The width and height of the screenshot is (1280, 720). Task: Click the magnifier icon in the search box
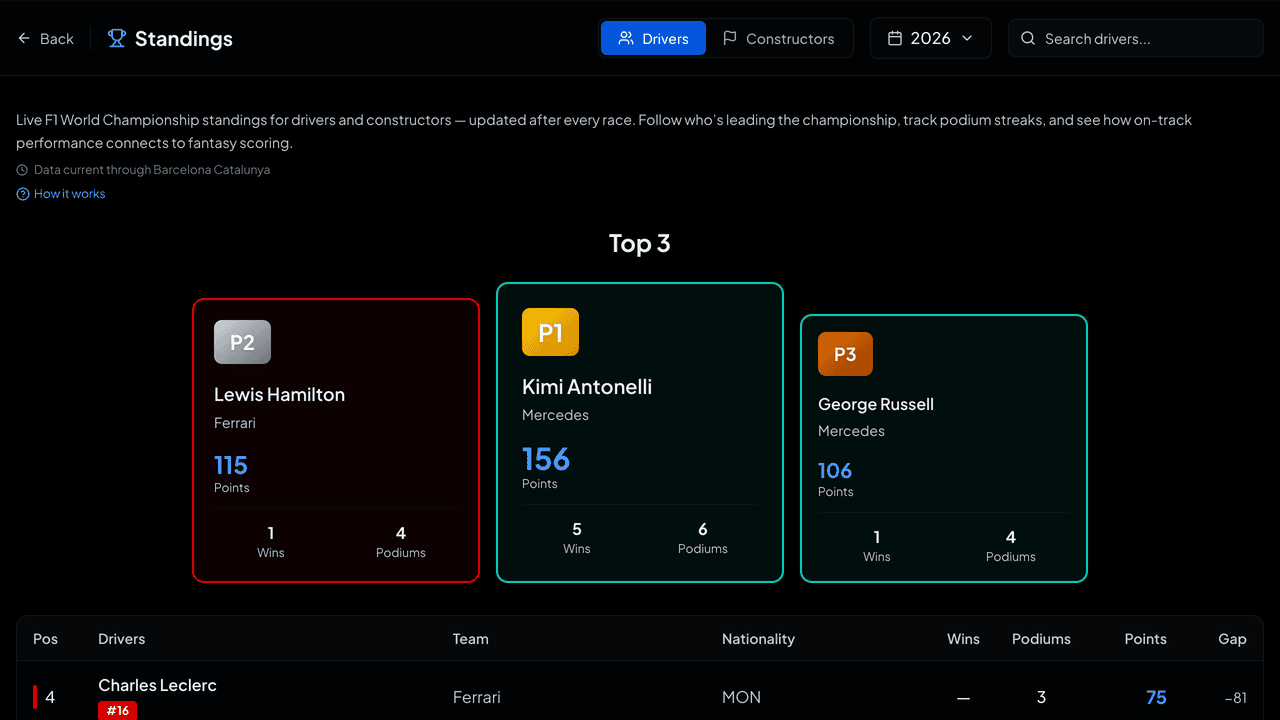(x=1028, y=39)
